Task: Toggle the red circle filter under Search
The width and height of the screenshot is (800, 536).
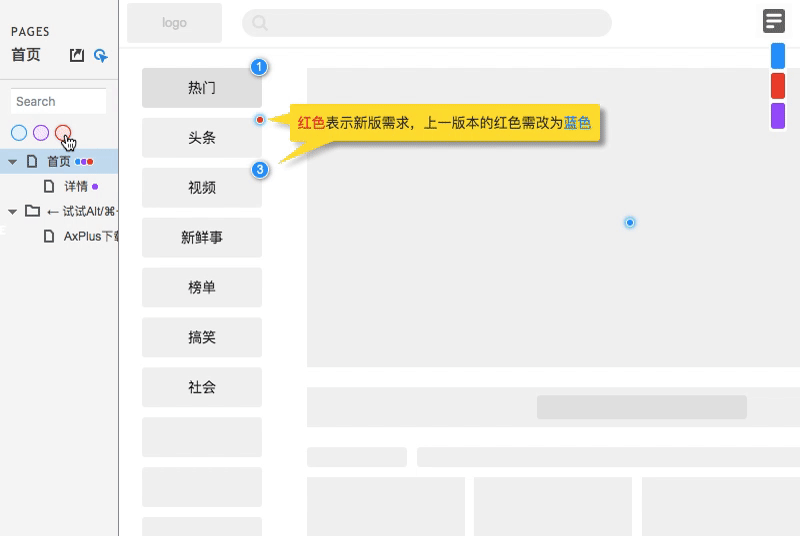Action: pyautogui.click(x=63, y=132)
